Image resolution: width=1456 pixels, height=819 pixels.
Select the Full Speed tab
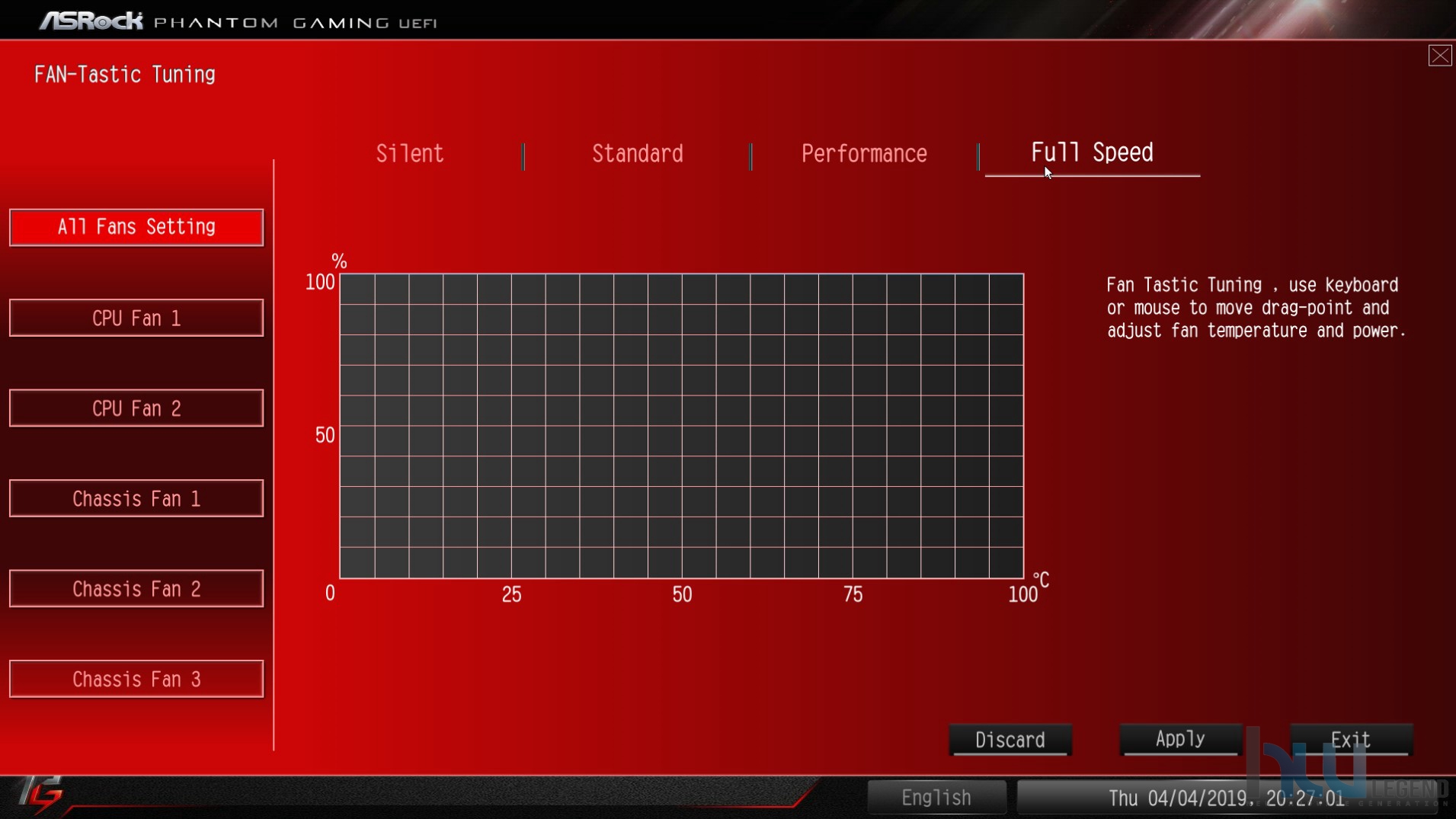point(1092,153)
